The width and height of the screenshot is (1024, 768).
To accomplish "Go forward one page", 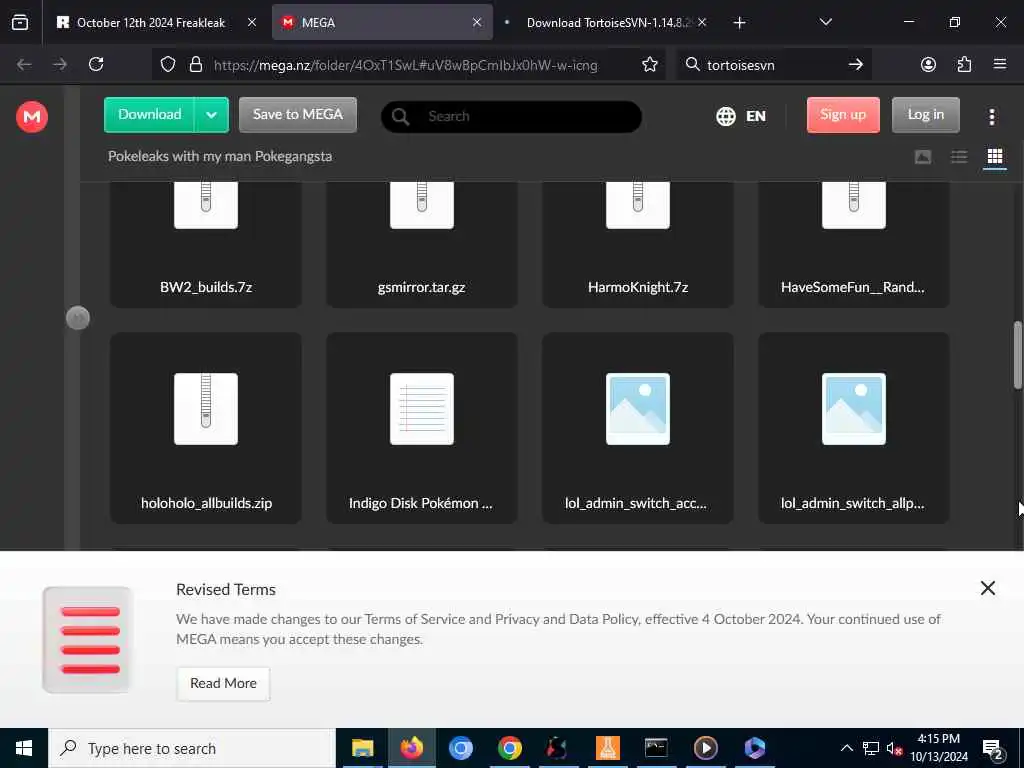I will pyautogui.click(x=60, y=64).
